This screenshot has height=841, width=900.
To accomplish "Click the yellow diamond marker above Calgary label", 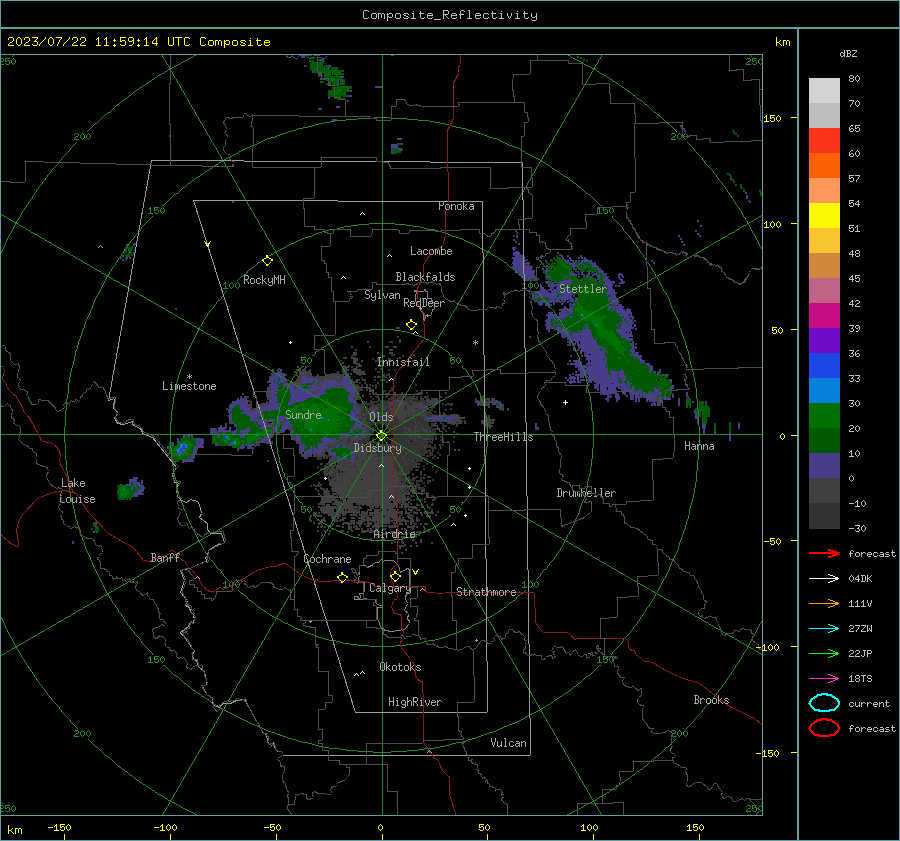I will click(x=395, y=576).
